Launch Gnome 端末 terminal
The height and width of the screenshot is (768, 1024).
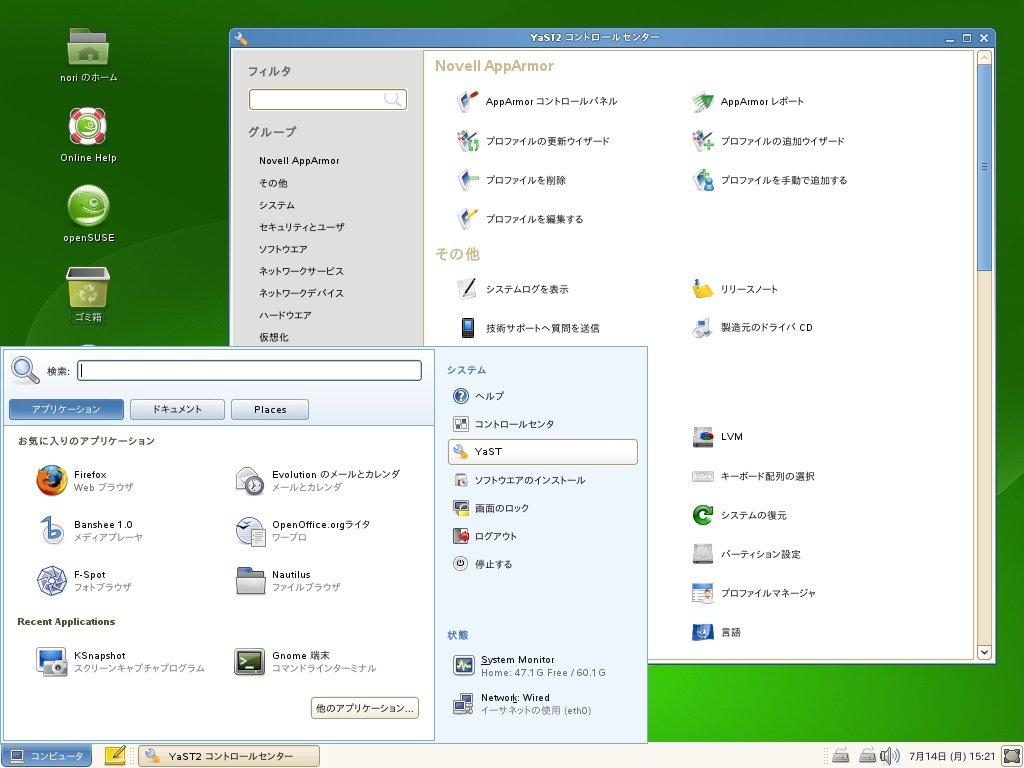[x=305, y=662]
